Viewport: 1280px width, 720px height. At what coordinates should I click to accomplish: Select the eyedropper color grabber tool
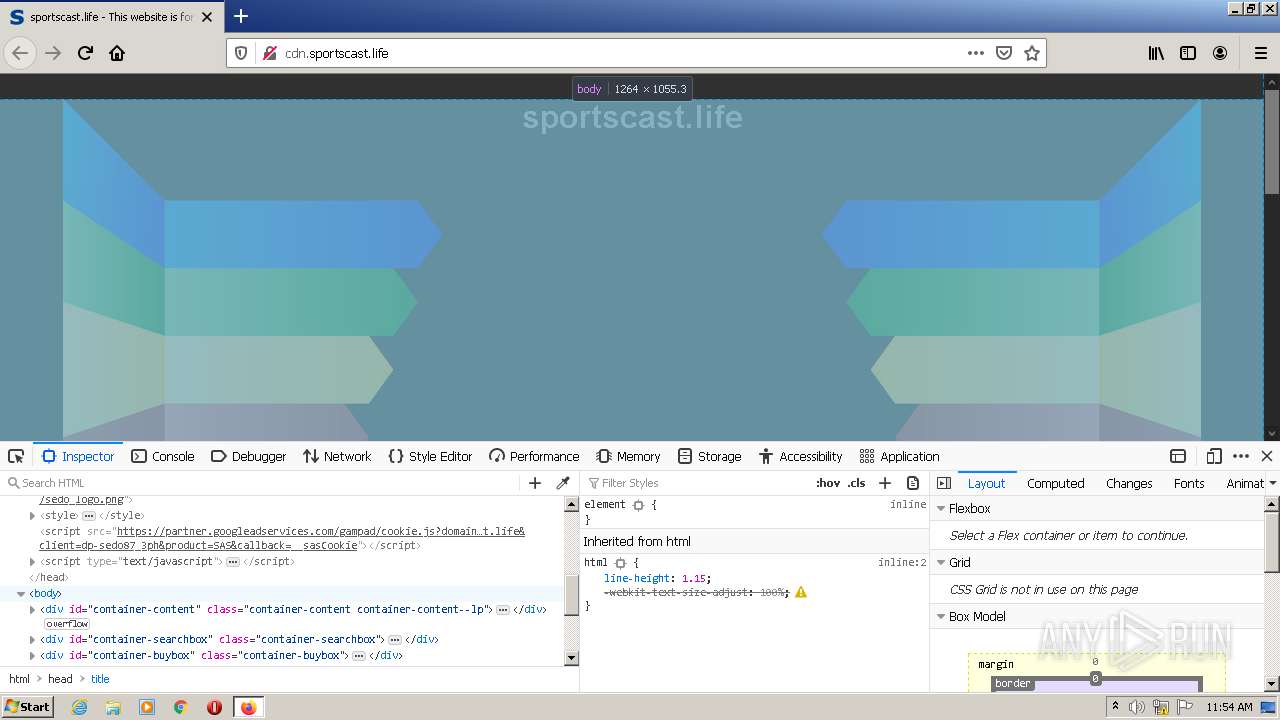coord(563,483)
